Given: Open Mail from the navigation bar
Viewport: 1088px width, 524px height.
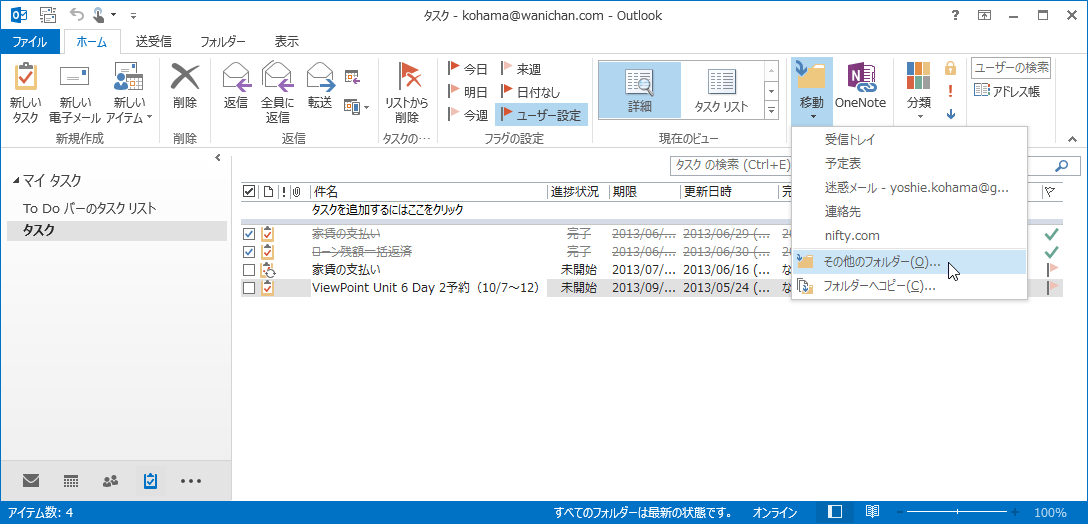Looking at the screenshot, I should click(31, 480).
